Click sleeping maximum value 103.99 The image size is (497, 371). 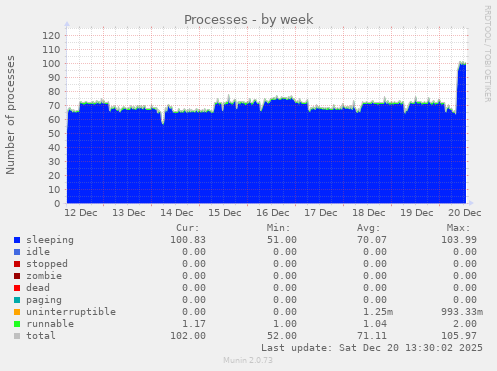point(459,240)
